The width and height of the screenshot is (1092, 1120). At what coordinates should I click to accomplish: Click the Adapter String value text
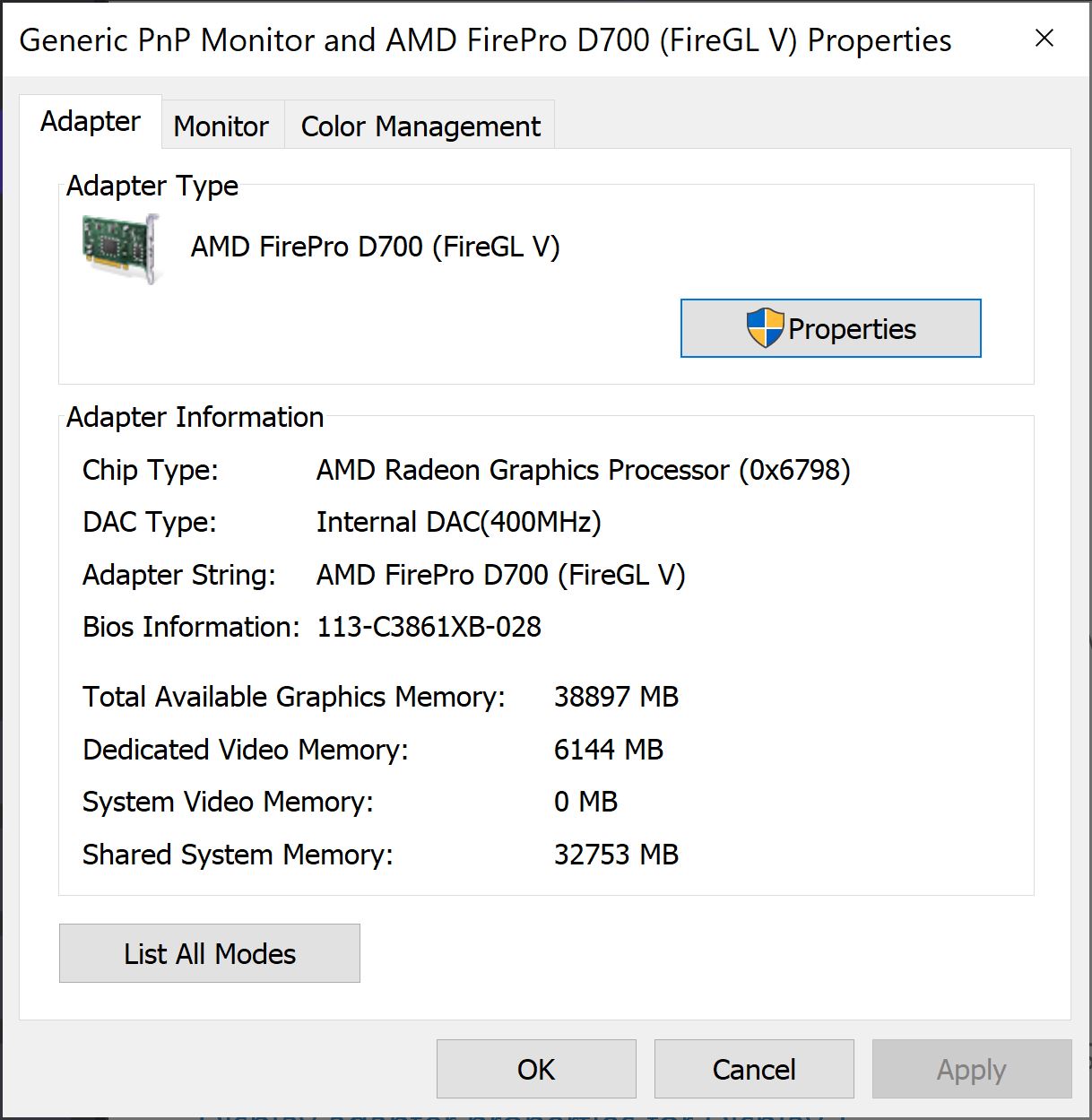tap(500, 575)
